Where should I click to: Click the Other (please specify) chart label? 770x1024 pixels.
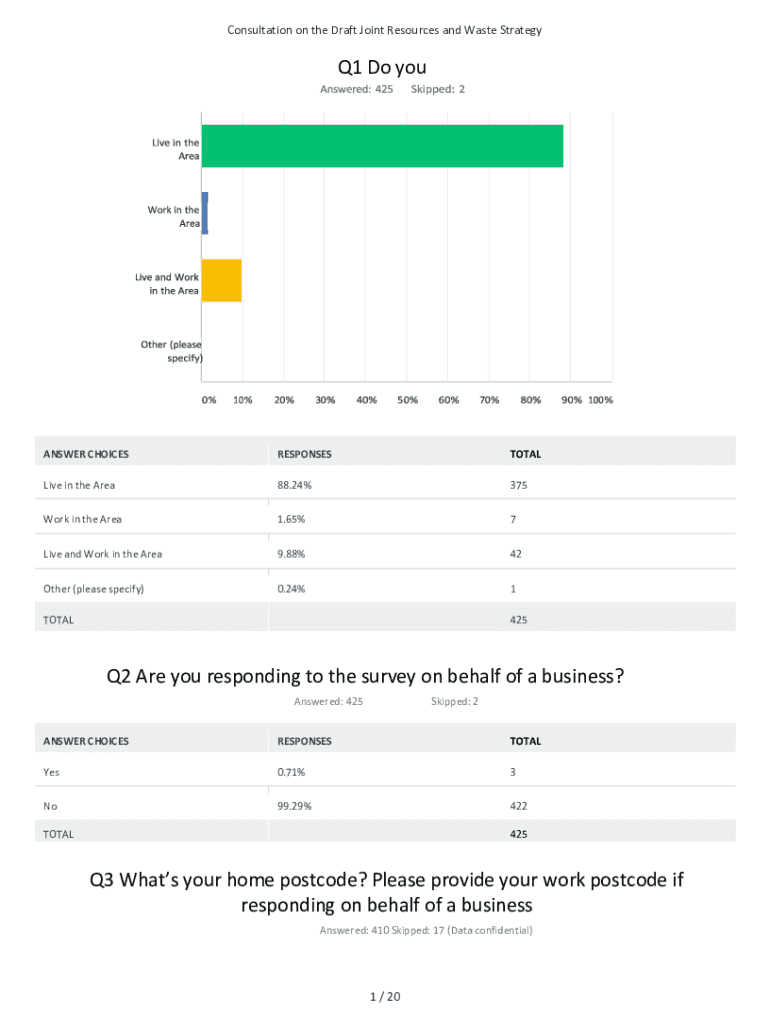[171, 351]
